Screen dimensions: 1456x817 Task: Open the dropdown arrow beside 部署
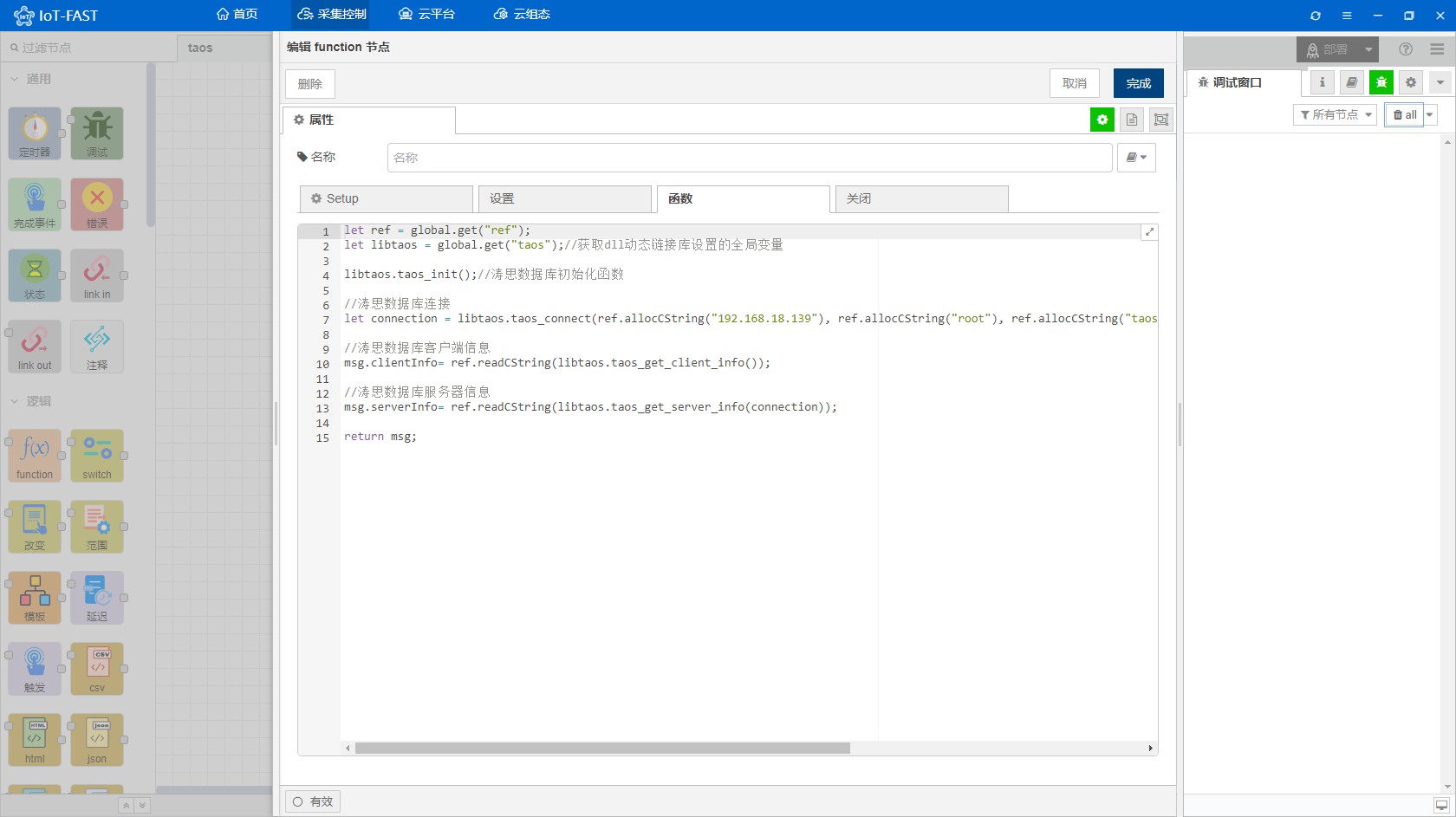(x=1368, y=49)
